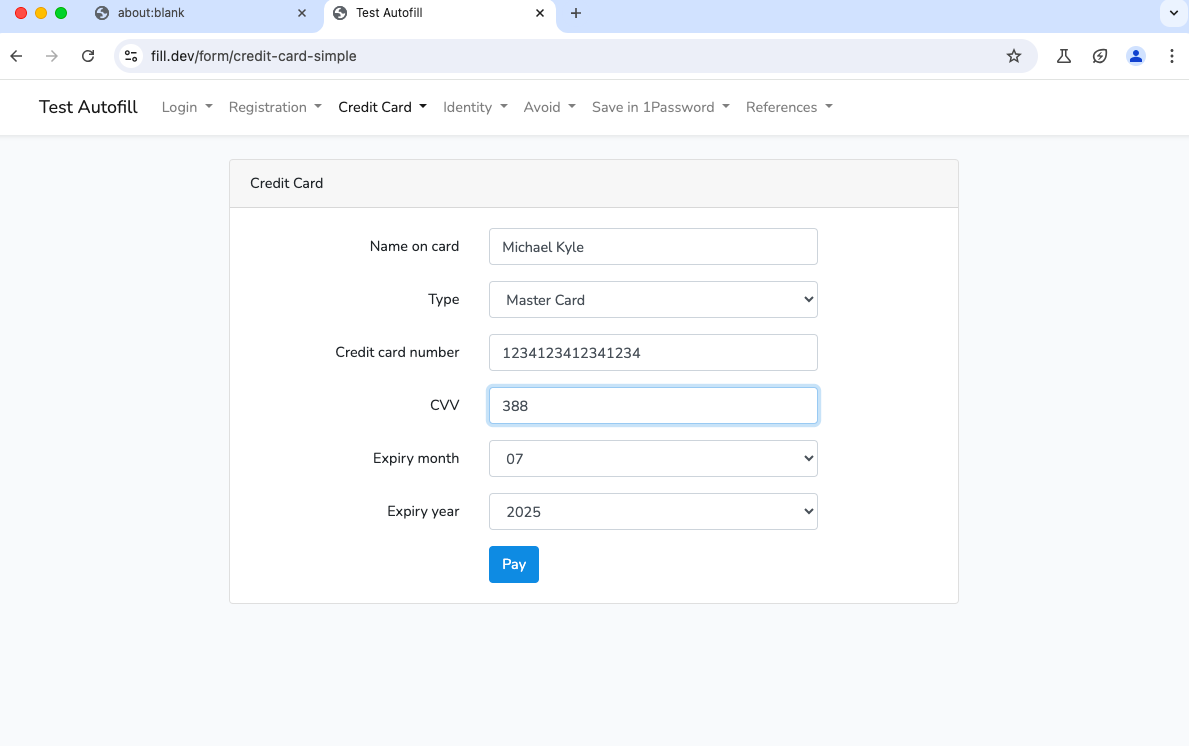Click the address bar URL

click(253, 56)
